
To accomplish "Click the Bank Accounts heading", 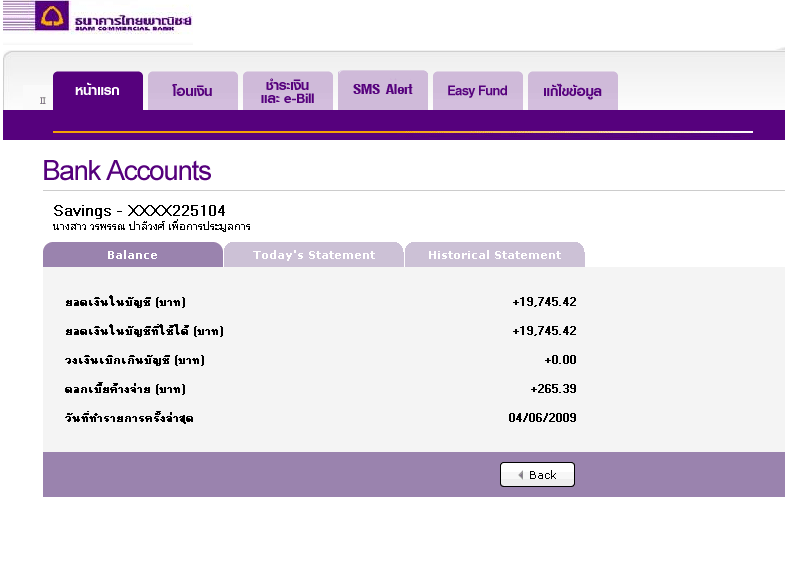I will [x=127, y=171].
